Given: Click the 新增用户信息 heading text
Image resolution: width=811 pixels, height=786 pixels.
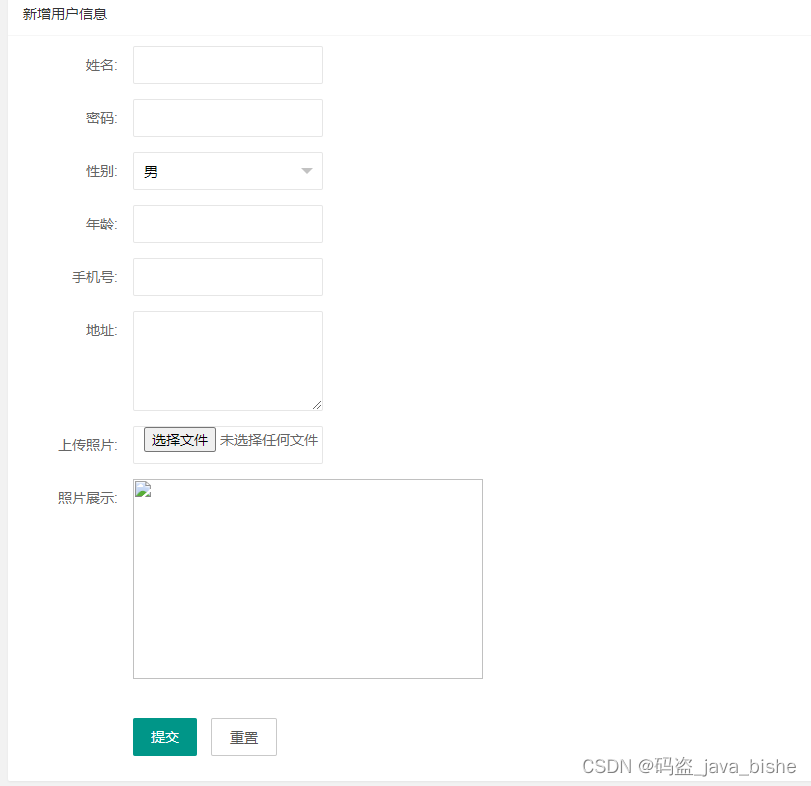Looking at the screenshot, I should [65, 14].
